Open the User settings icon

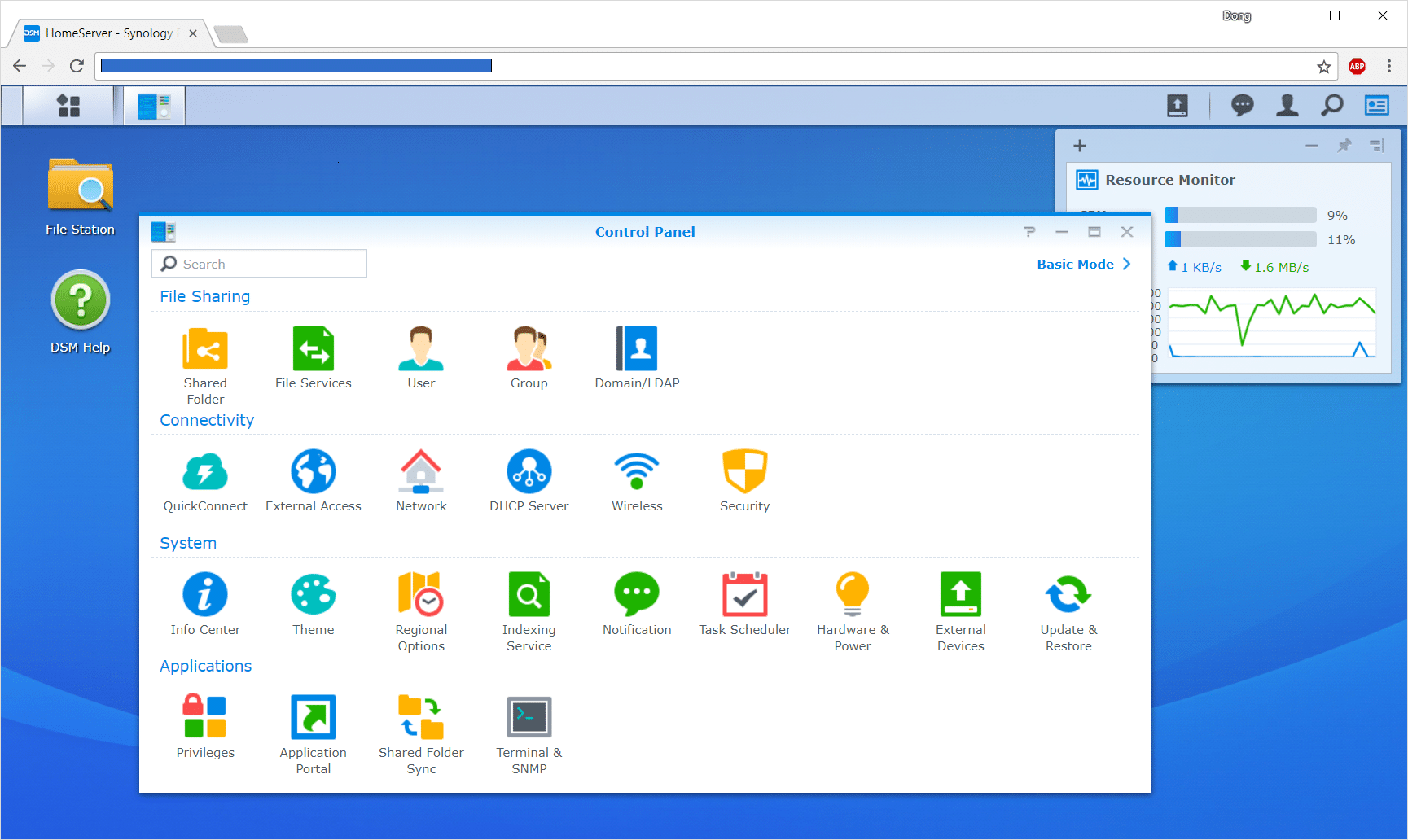[421, 358]
